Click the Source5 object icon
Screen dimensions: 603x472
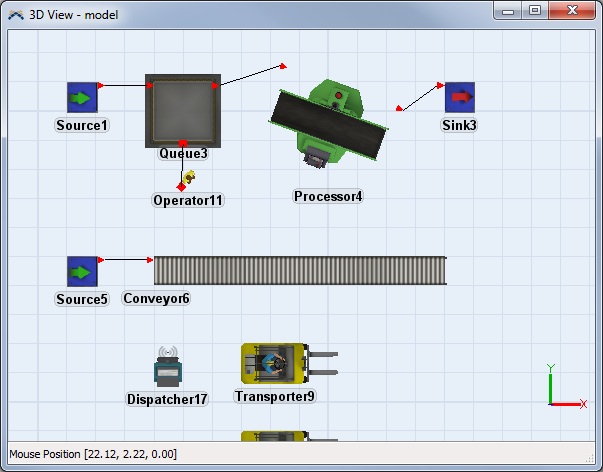(x=82, y=271)
